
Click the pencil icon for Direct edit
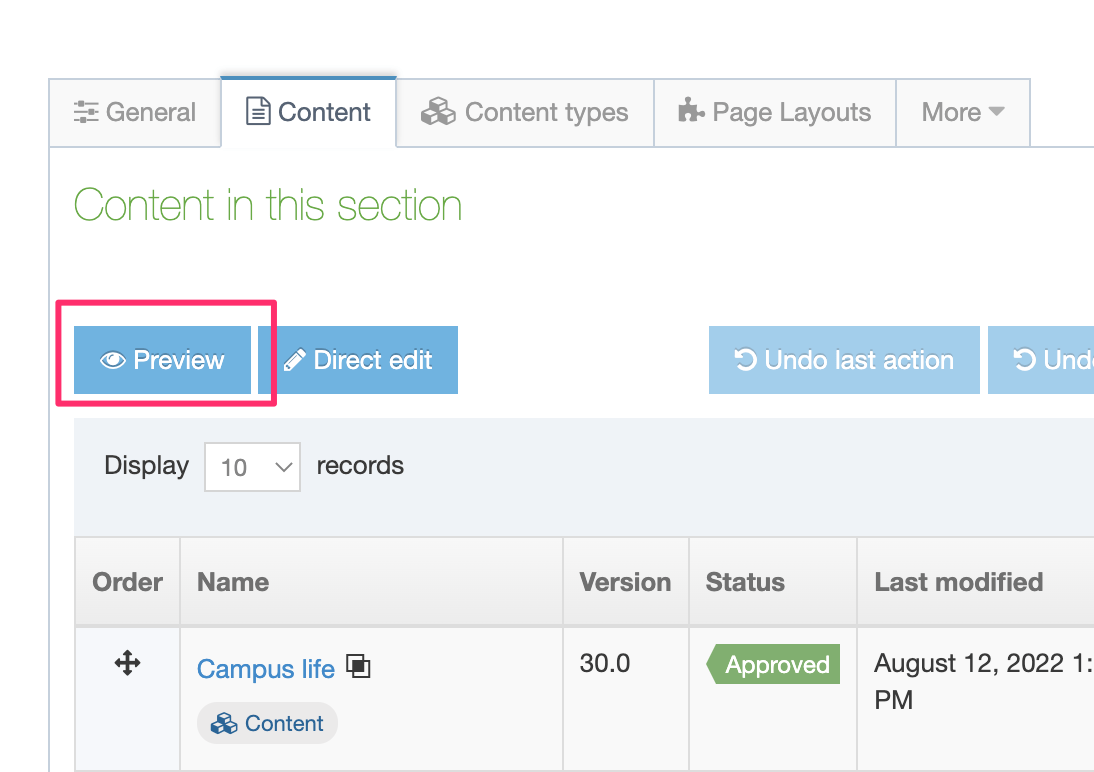tap(295, 360)
